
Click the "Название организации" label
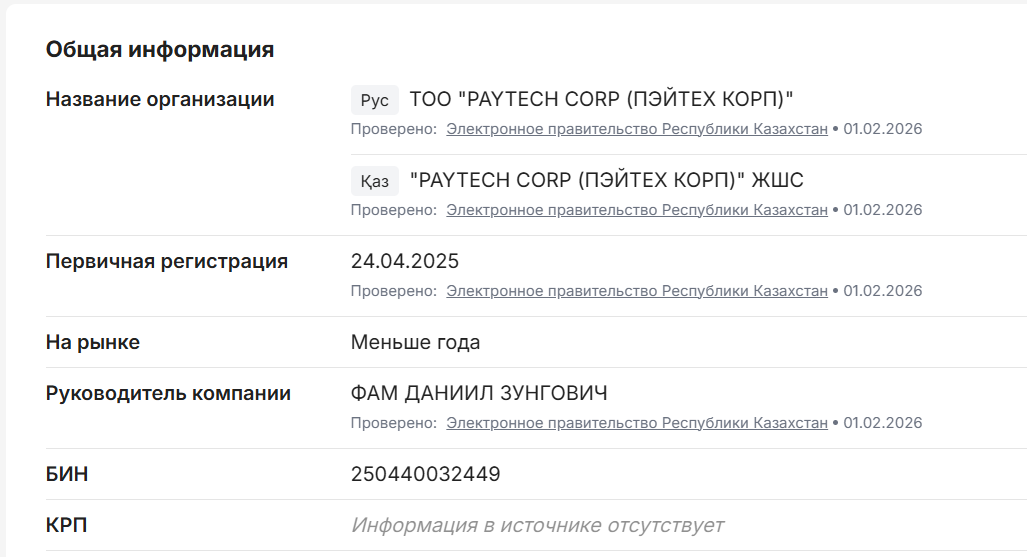pyautogui.click(x=160, y=100)
